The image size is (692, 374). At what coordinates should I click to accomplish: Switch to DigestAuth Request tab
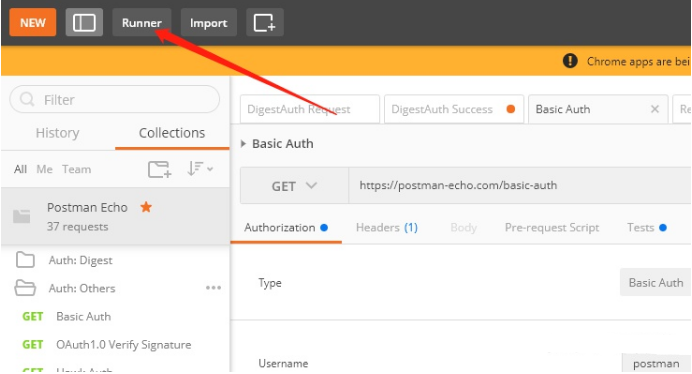pyautogui.click(x=310, y=109)
